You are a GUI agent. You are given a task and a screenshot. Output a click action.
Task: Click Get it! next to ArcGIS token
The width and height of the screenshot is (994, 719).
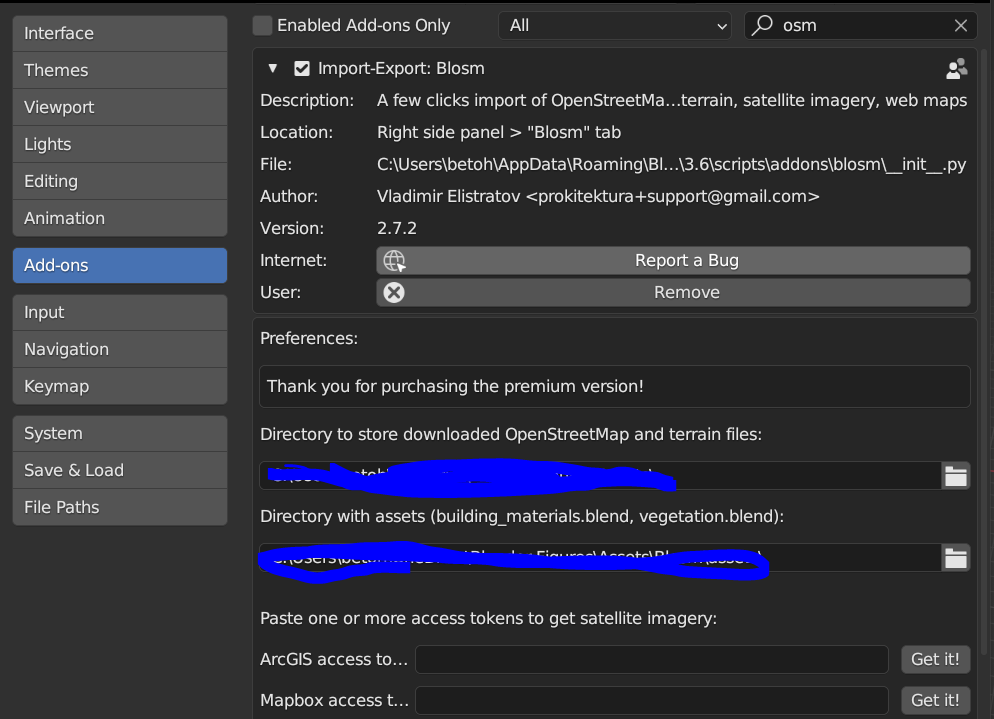935,659
